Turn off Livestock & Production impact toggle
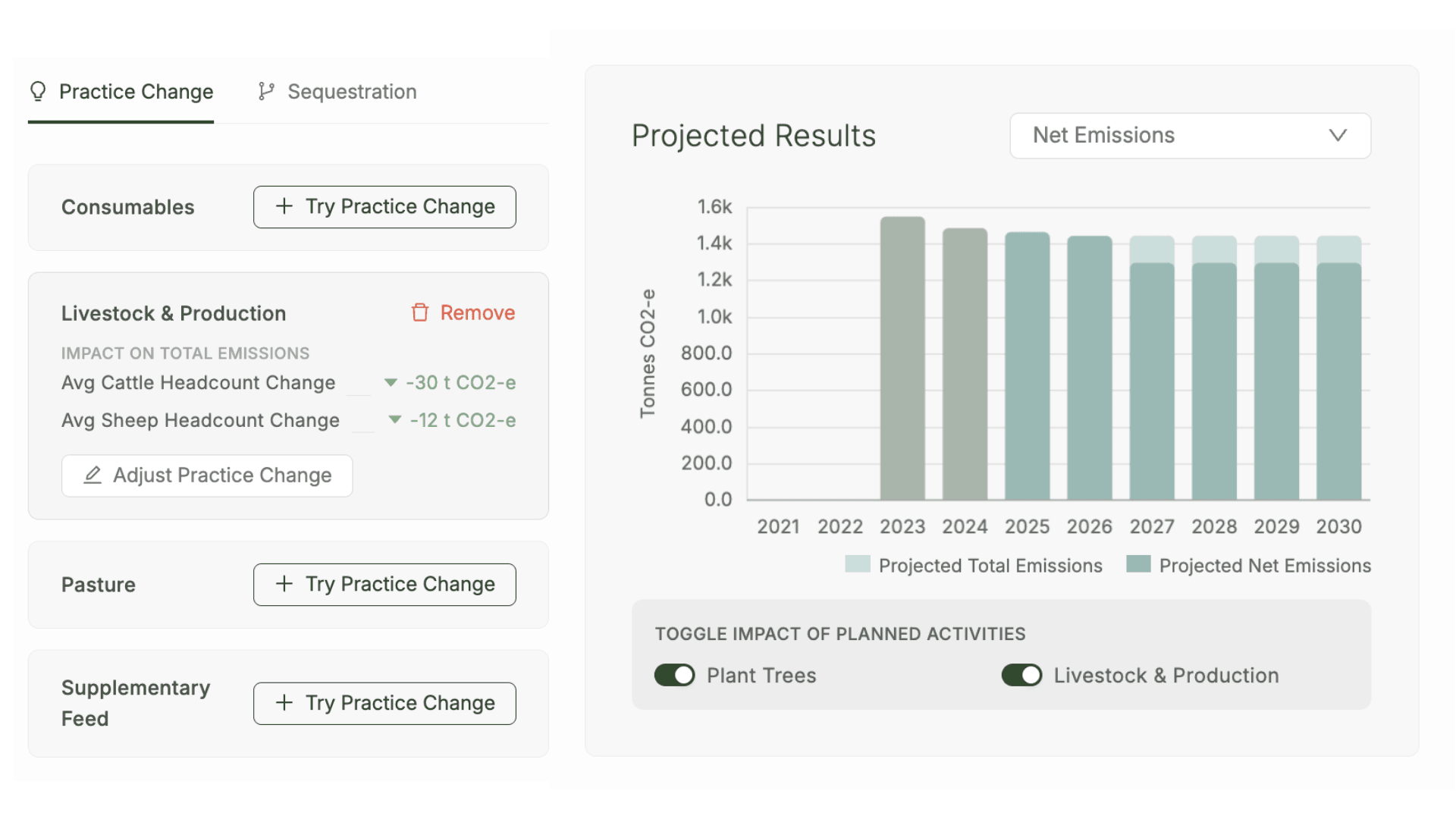This screenshot has width=1456, height=819. click(1021, 675)
